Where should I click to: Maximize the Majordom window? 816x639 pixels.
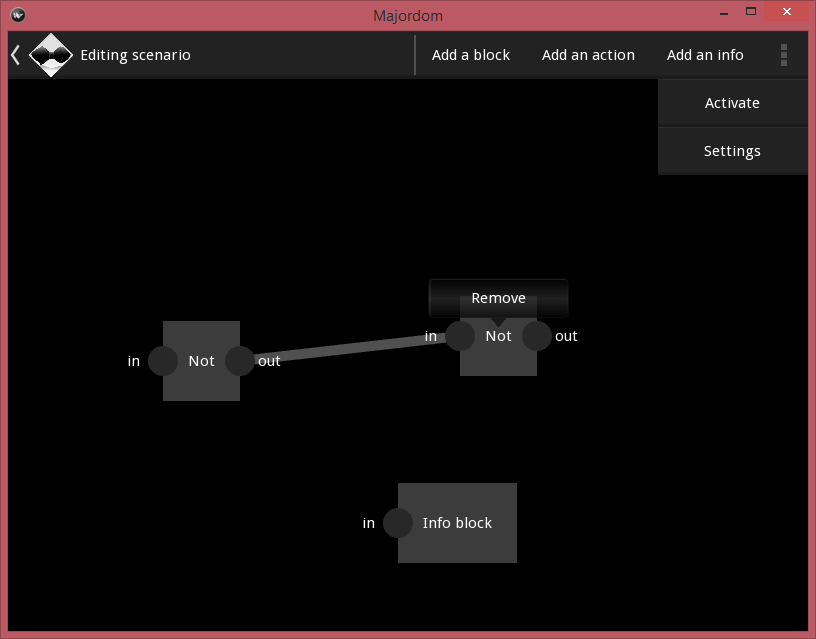[x=750, y=12]
